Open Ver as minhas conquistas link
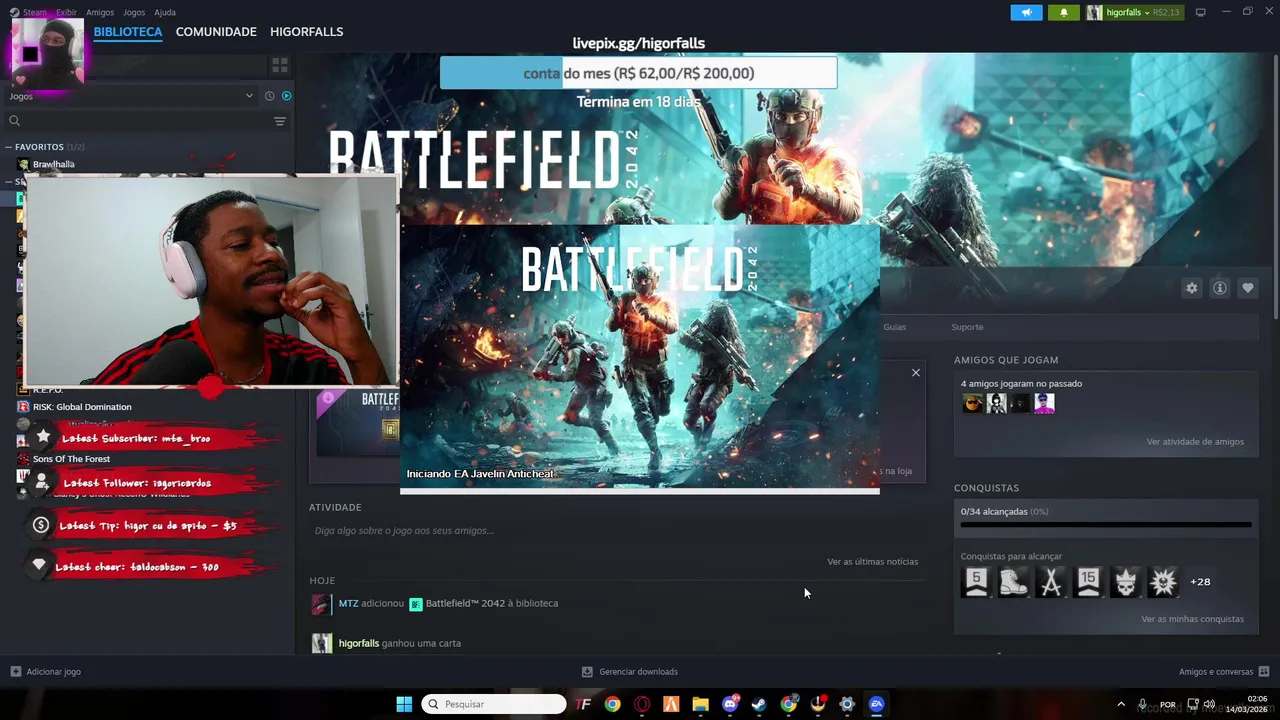 1192,619
